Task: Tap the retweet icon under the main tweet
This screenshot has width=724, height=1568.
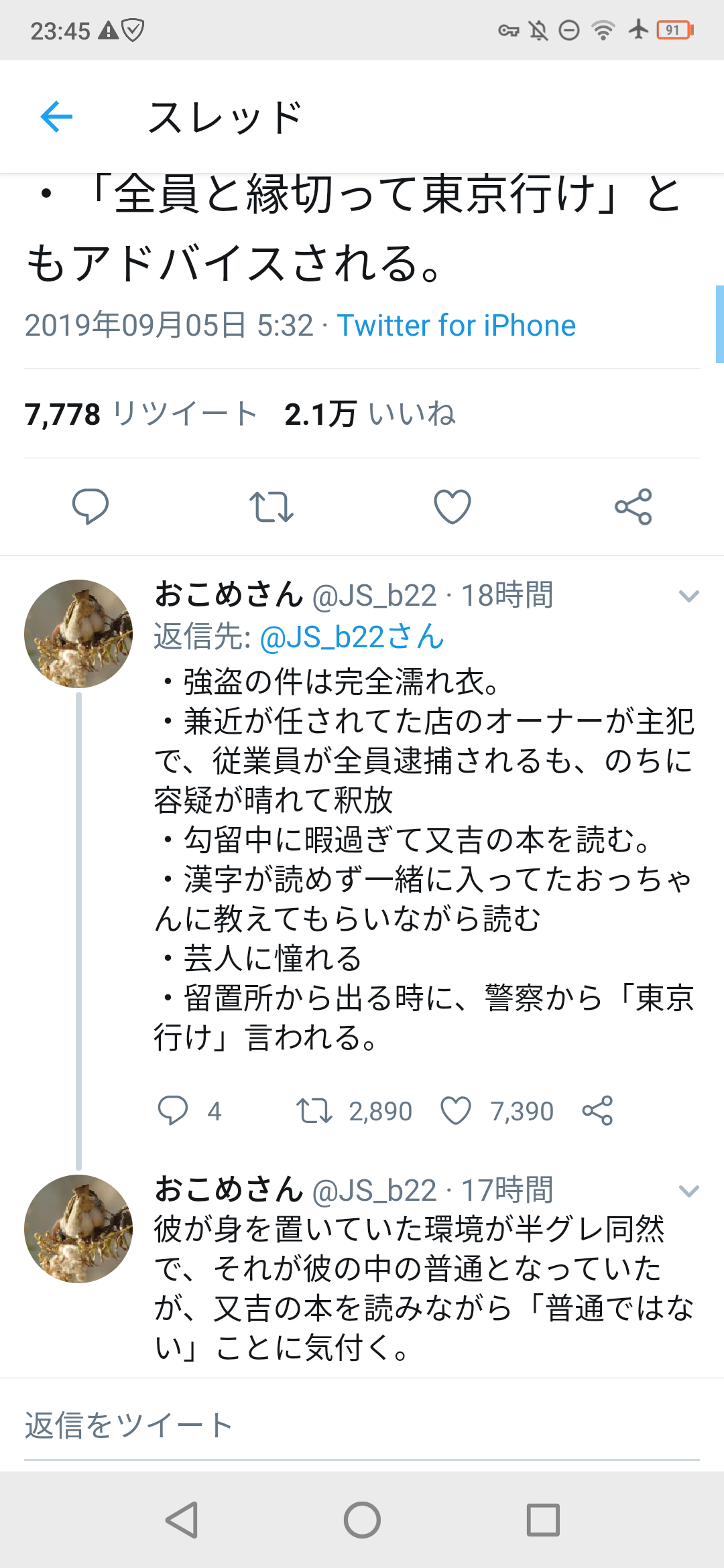Action: 271,507
